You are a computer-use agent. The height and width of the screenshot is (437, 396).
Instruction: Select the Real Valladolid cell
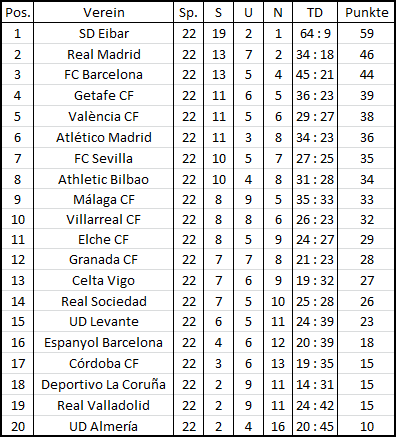tap(104, 405)
